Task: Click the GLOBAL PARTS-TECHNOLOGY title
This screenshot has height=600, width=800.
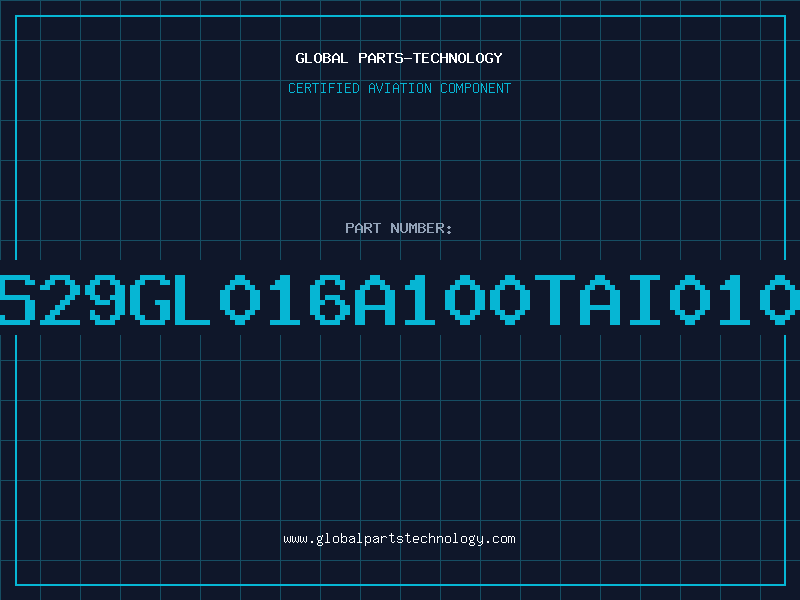Action: [x=399, y=58]
